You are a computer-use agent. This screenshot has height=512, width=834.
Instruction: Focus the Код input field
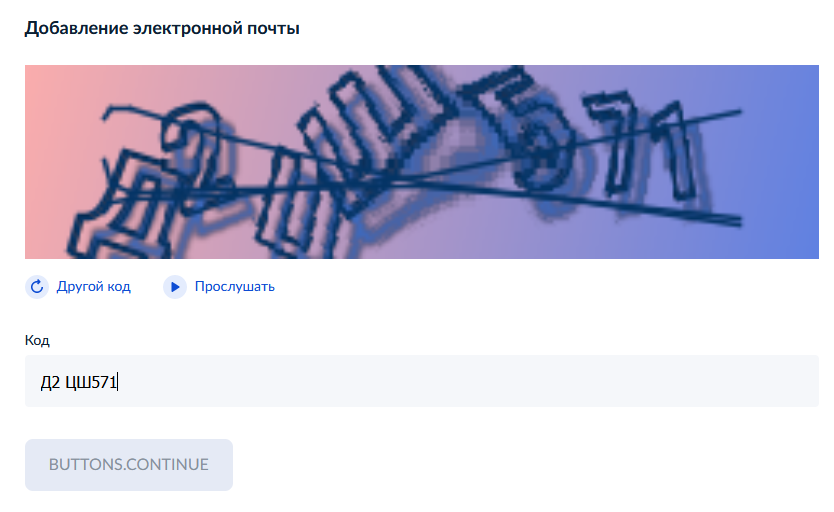coord(422,381)
